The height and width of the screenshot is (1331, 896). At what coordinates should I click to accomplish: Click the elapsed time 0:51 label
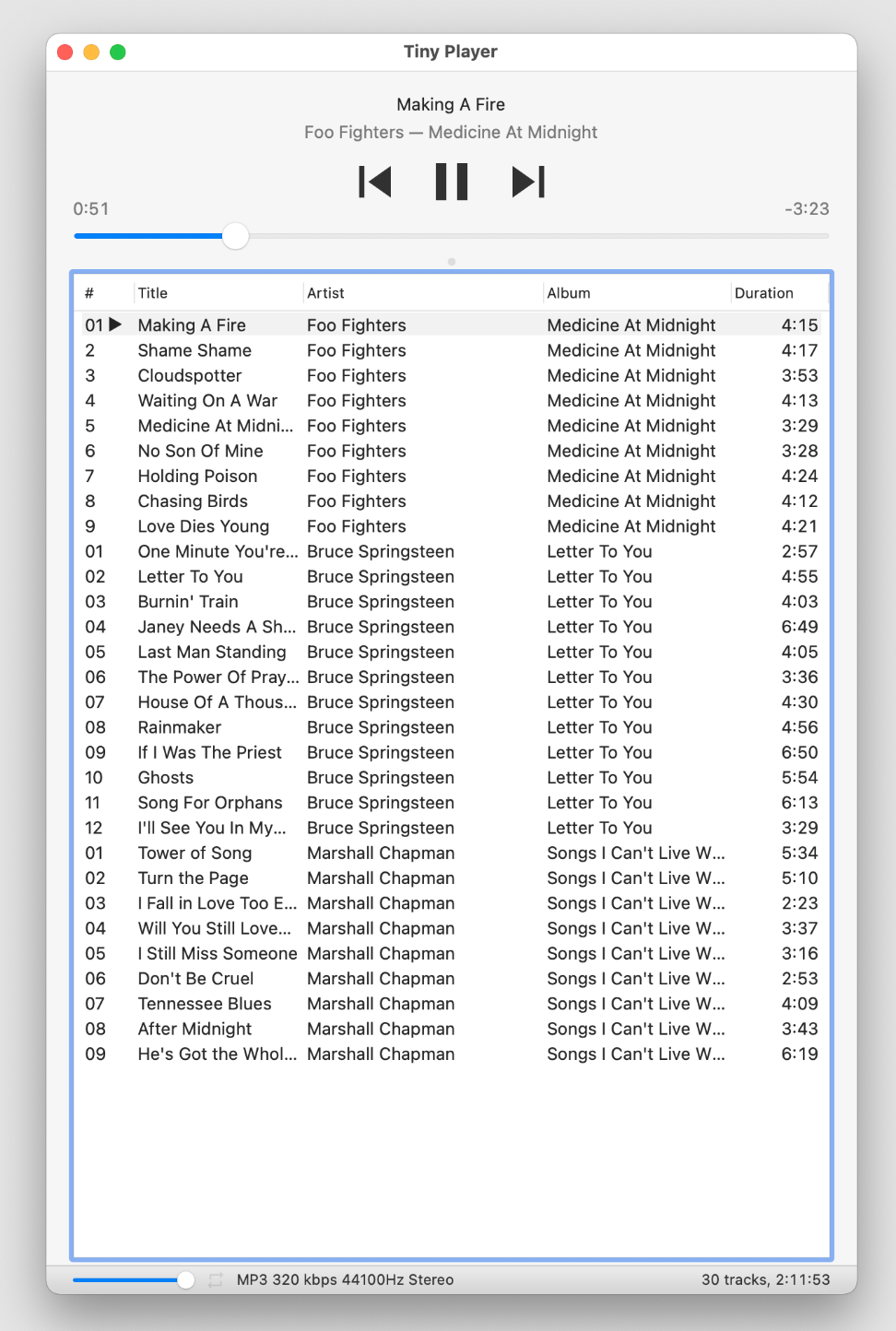tap(91, 209)
